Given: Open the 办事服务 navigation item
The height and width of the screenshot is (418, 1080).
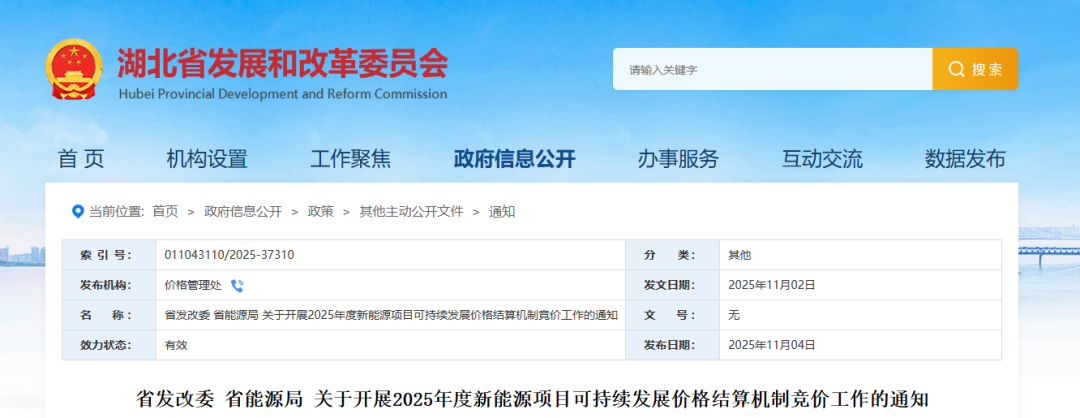Looking at the screenshot, I should point(678,159).
